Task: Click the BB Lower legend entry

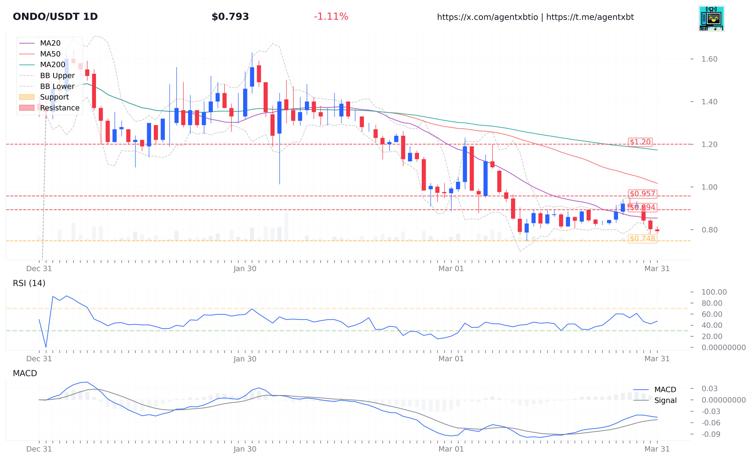Action: pyautogui.click(x=57, y=87)
